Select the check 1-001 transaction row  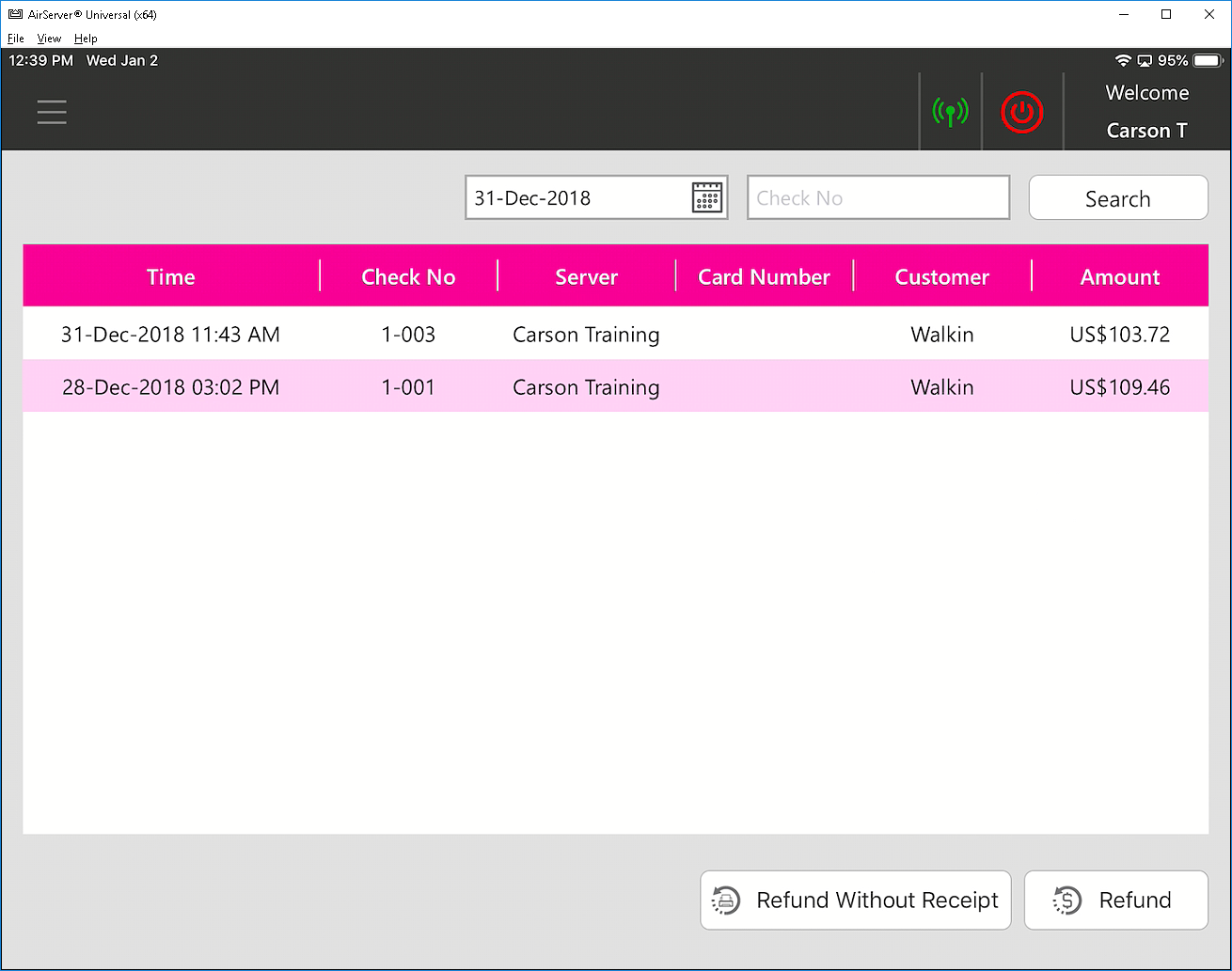tap(615, 387)
